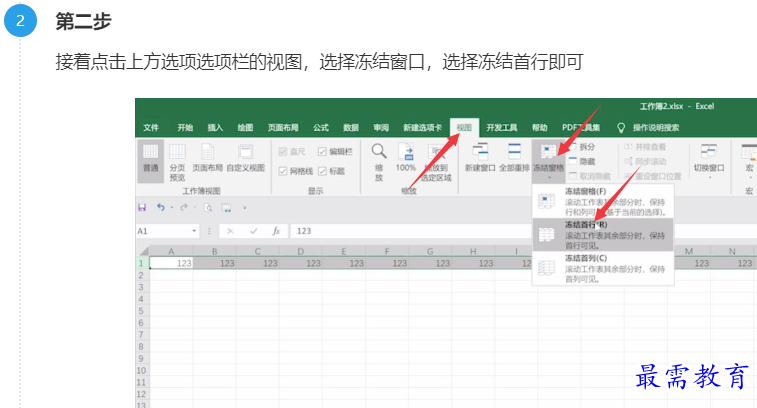Reset zoom with the 100% button

click(406, 158)
